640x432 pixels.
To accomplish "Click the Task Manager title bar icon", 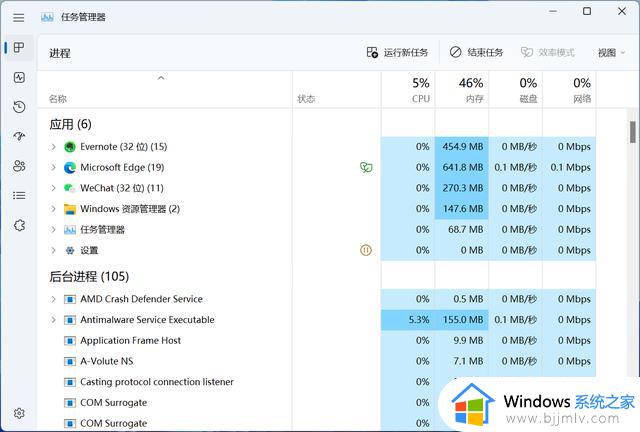I will [x=47, y=17].
